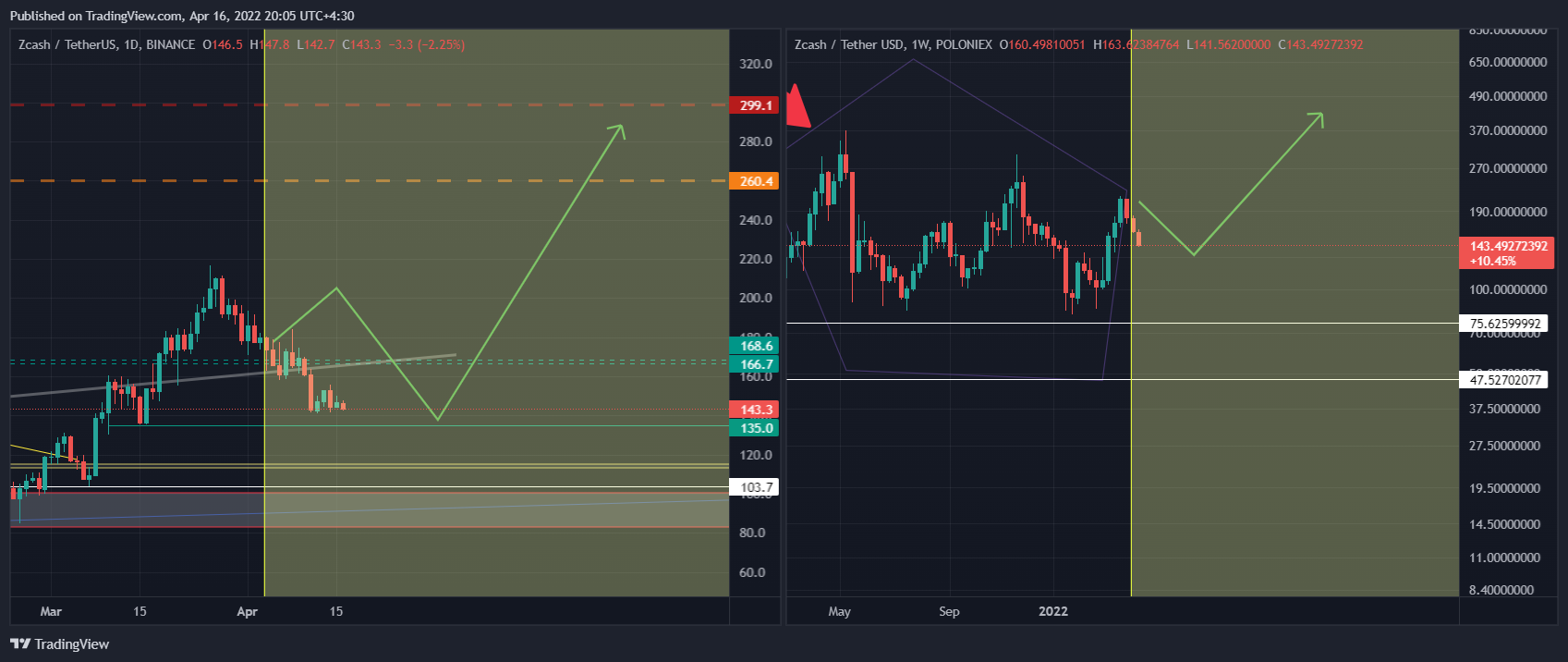The height and width of the screenshot is (662, 1568).
Task: Click the L142.7 low value on daily chart
Action: (316, 44)
